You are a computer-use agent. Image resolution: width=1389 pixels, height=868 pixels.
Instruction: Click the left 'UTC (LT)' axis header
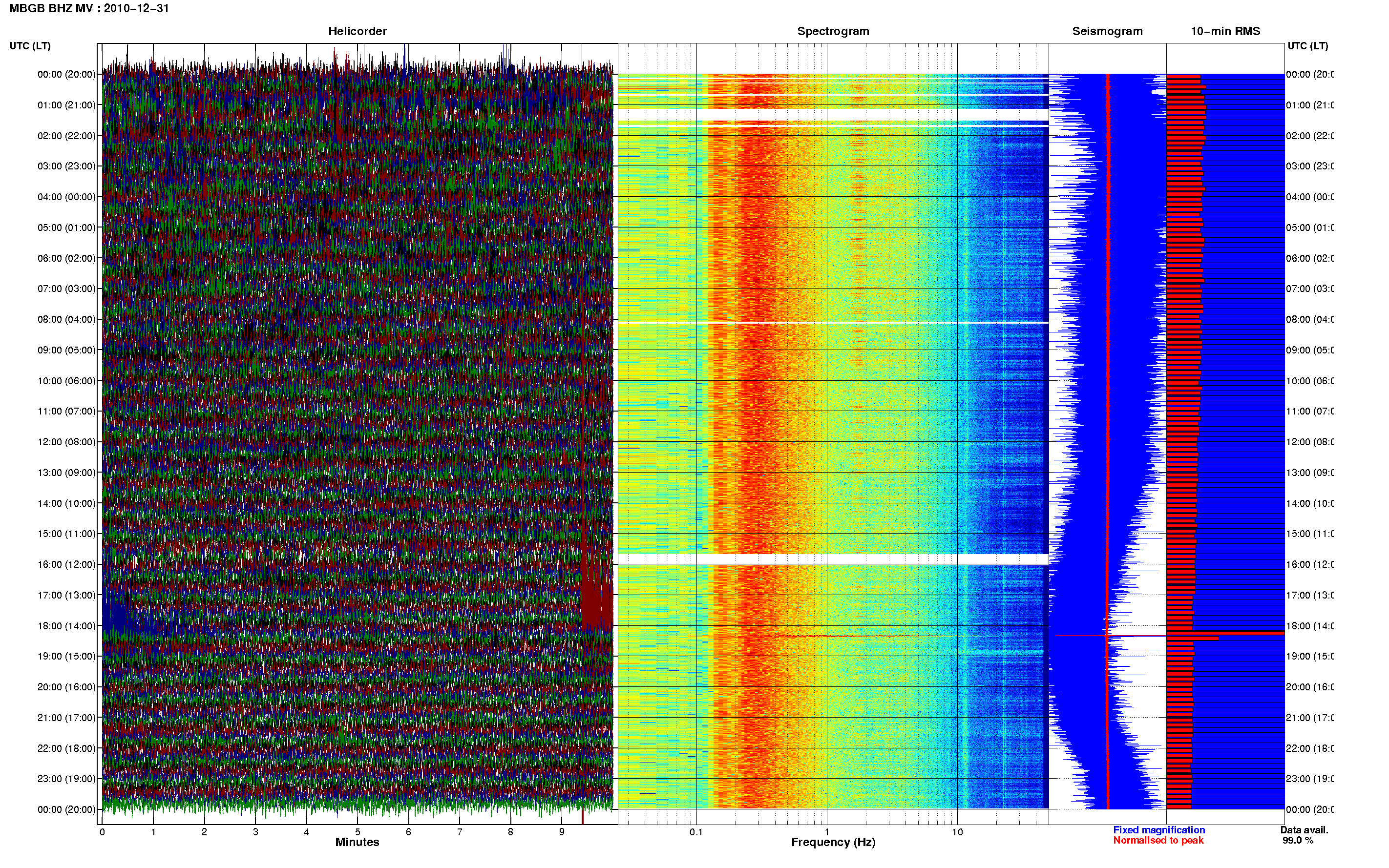coord(30,46)
